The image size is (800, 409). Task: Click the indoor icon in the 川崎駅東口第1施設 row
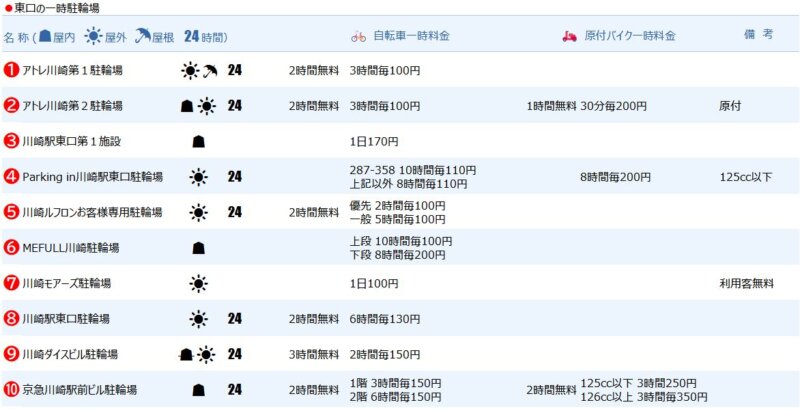pos(198,142)
